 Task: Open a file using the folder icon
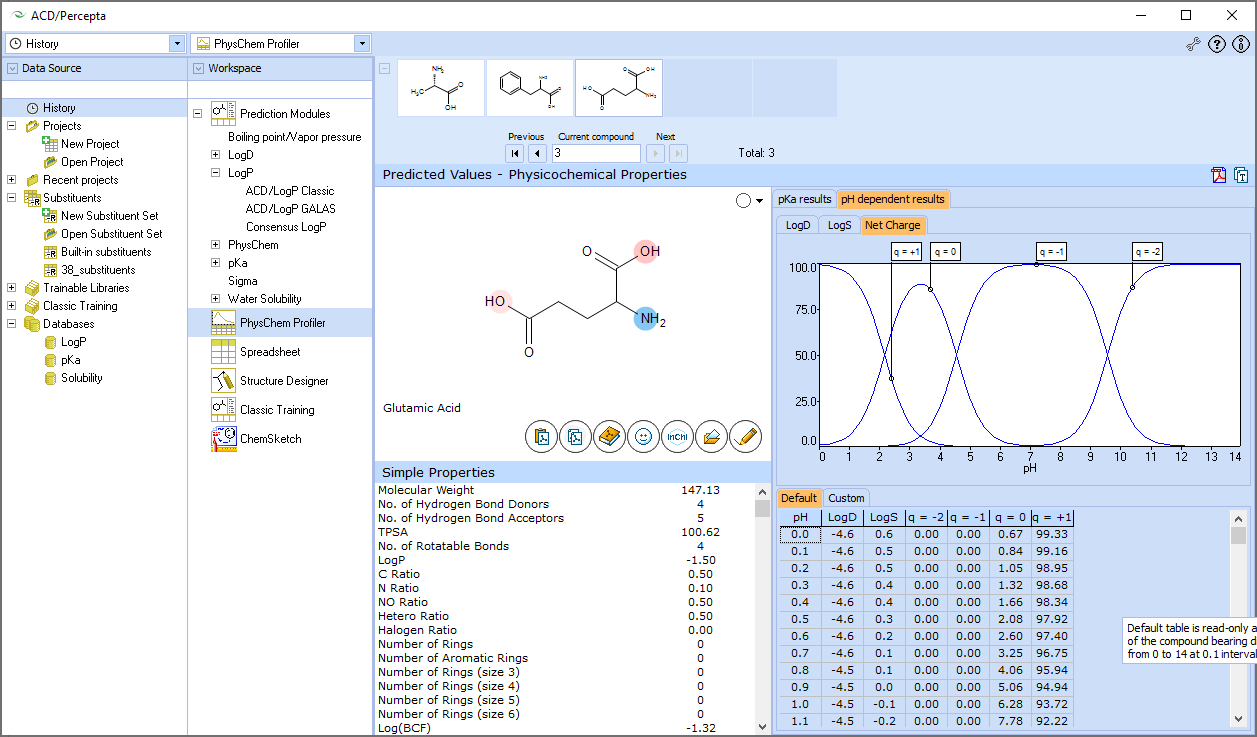coord(711,436)
